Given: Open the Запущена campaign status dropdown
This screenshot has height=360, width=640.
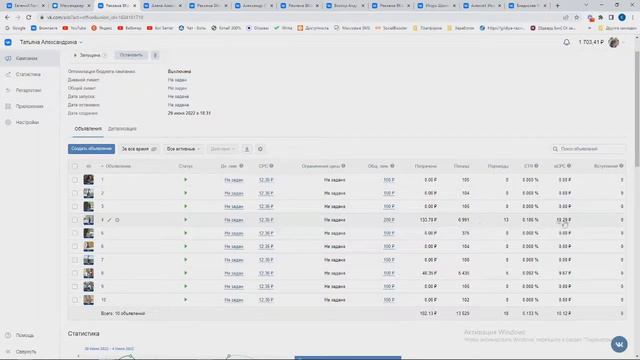Looking at the screenshot, I should [89, 55].
